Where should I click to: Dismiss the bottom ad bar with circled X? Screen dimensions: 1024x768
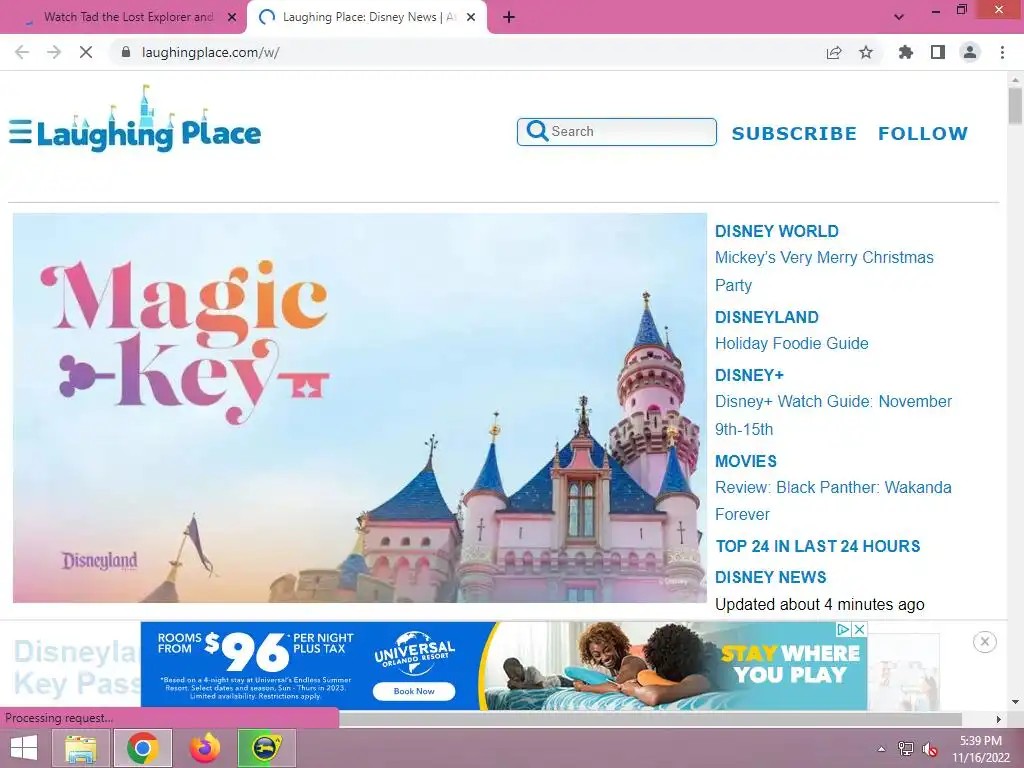[x=985, y=642]
